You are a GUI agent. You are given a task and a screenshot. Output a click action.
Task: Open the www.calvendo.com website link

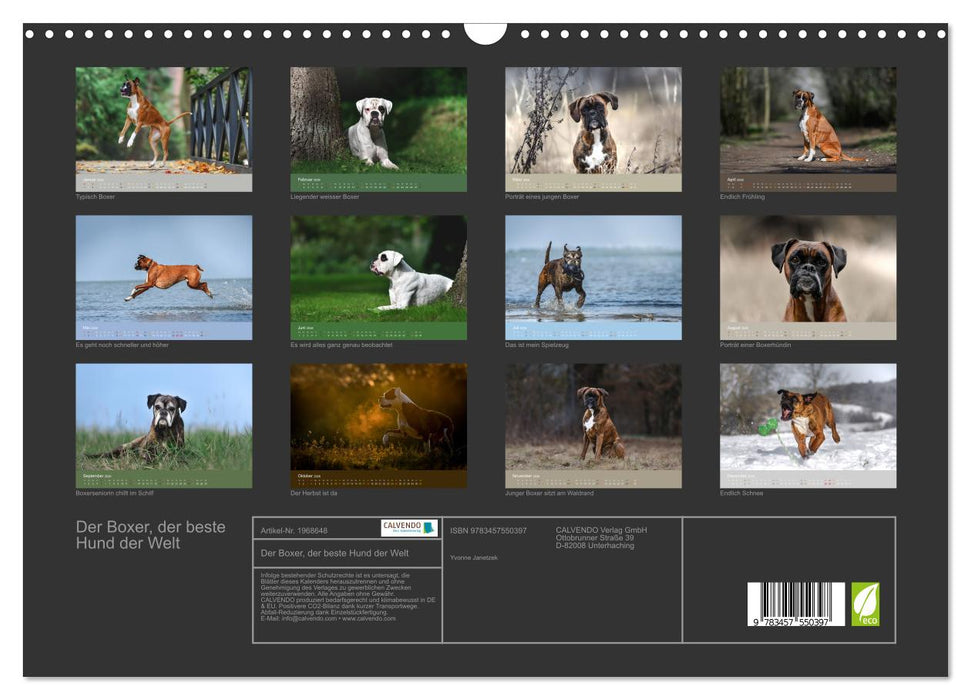pos(372,619)
